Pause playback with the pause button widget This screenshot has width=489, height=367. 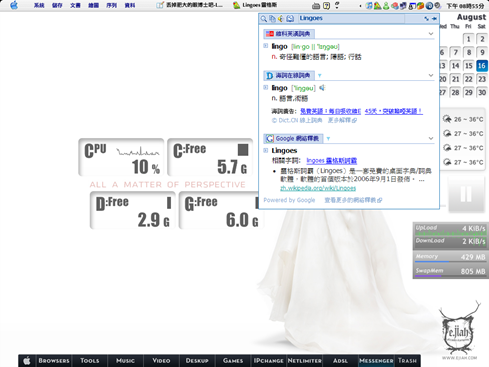tap(466, 194)
